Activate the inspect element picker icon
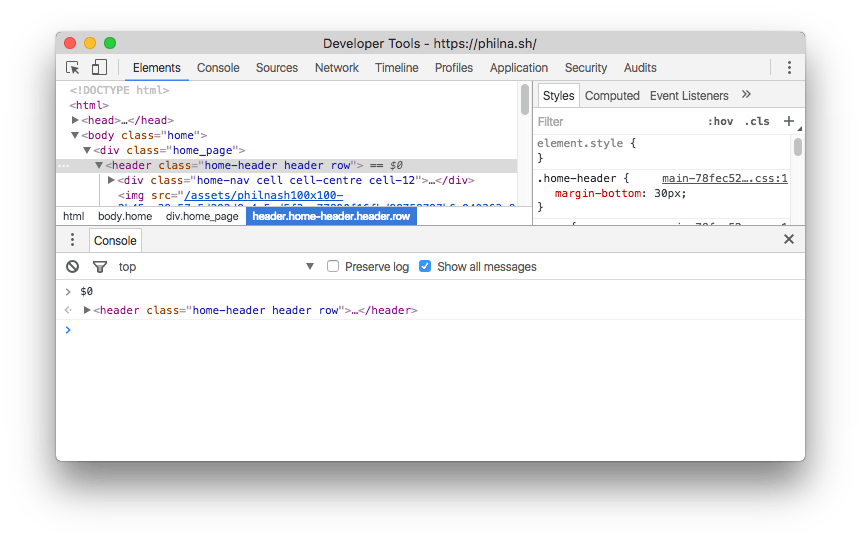Viewport: 861px width, 541px height. [x=72, y=68]
